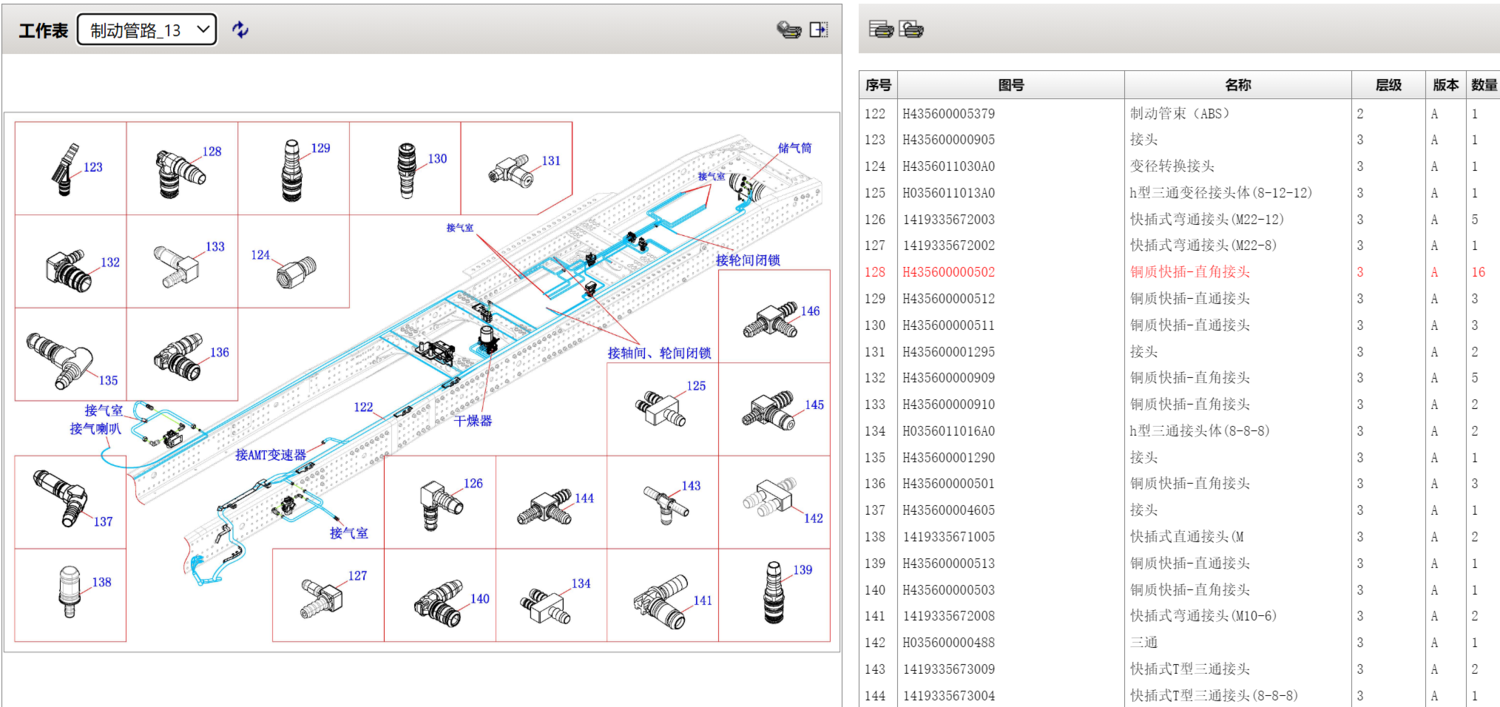Click the 图号 column header
1500x707 pixels.
point(1011,86)
